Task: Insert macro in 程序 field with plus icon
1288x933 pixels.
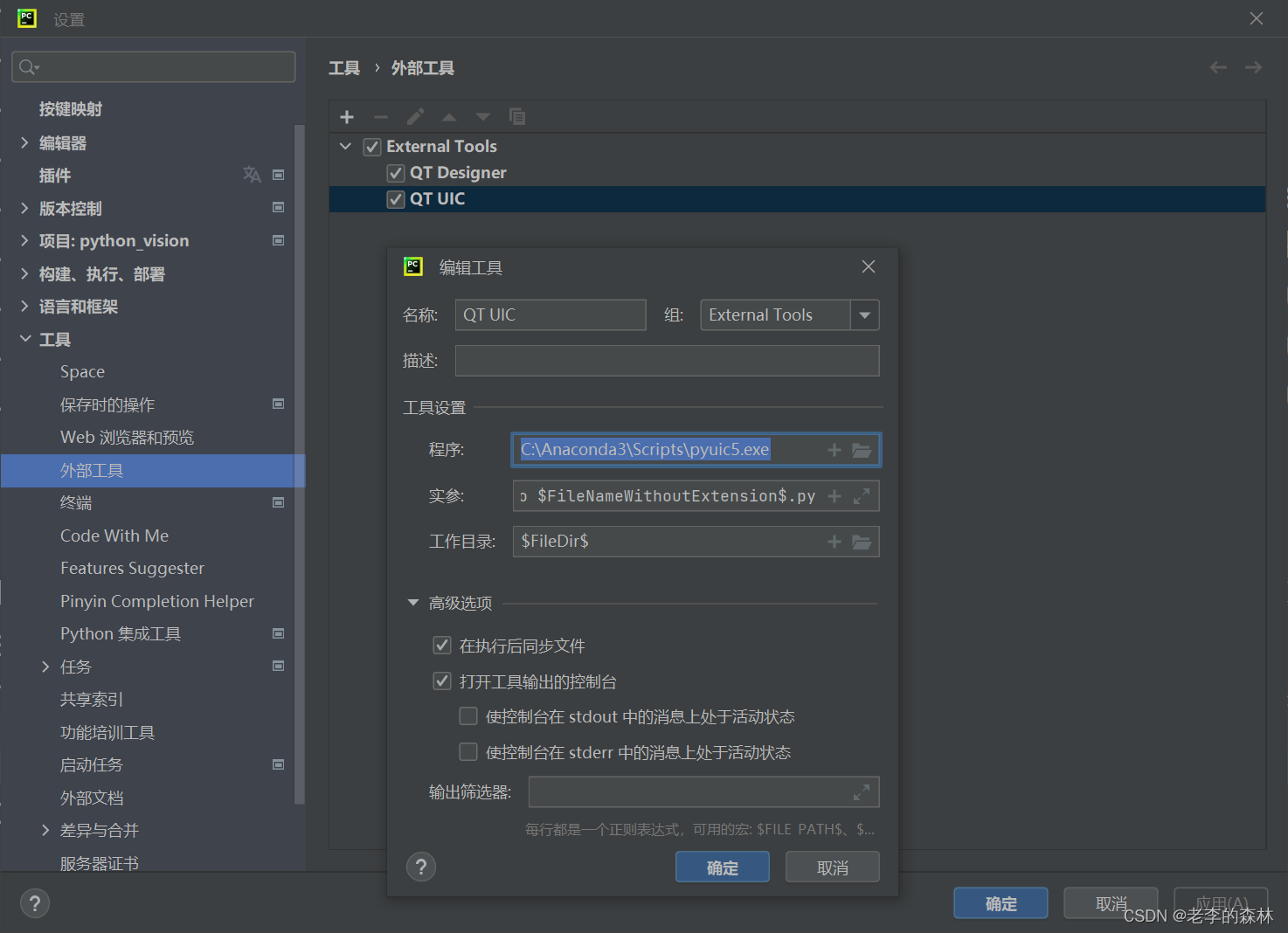Action: pyautogui.click(x=834, y=450)
